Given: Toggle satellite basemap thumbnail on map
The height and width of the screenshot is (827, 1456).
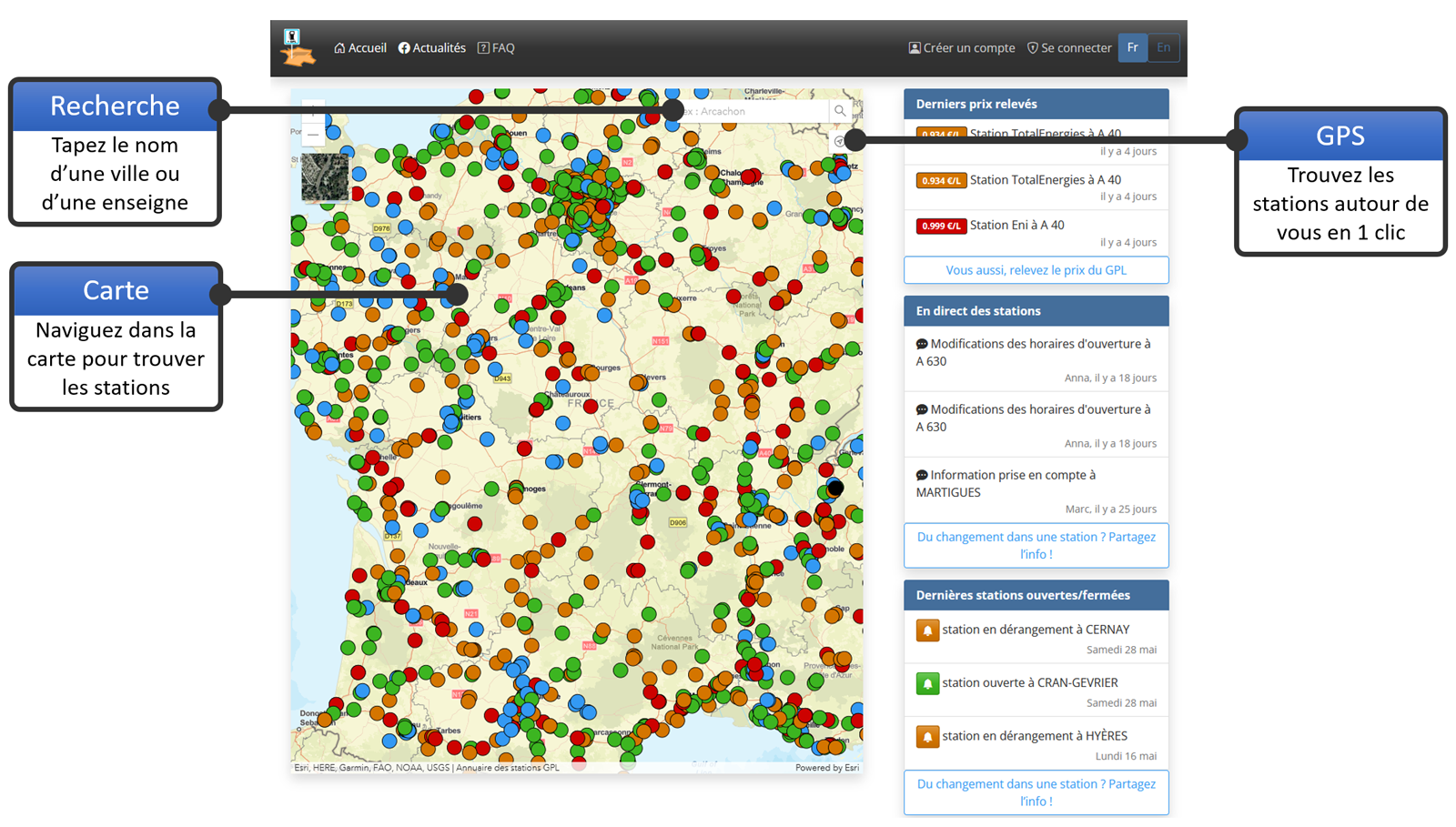Looking at the screenshot, I should [x=325, y=176].
